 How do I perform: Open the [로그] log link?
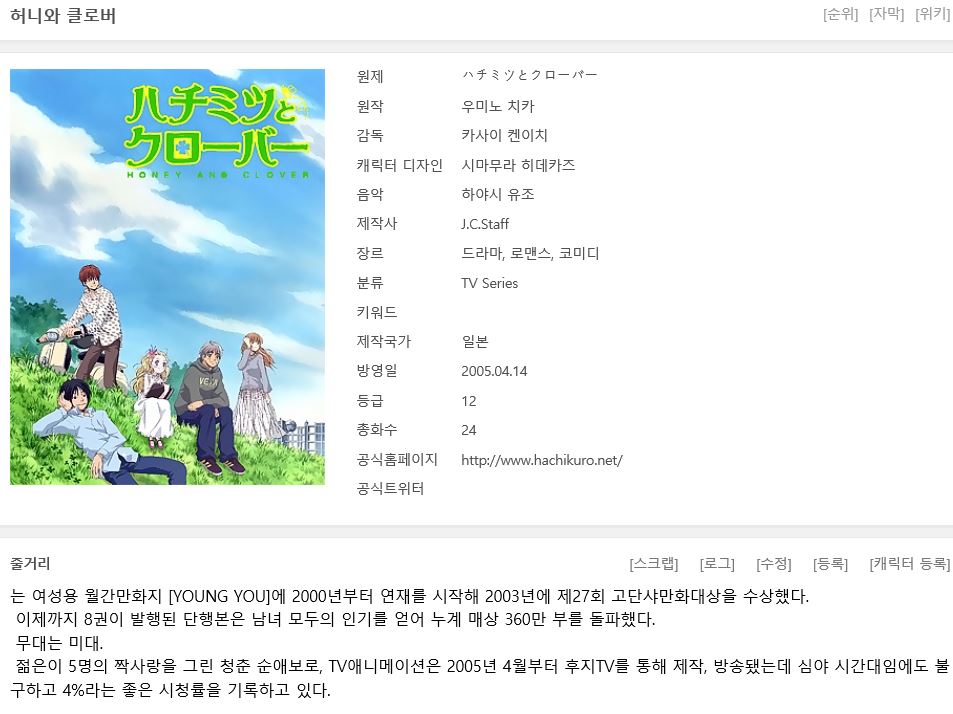[717, 564]
